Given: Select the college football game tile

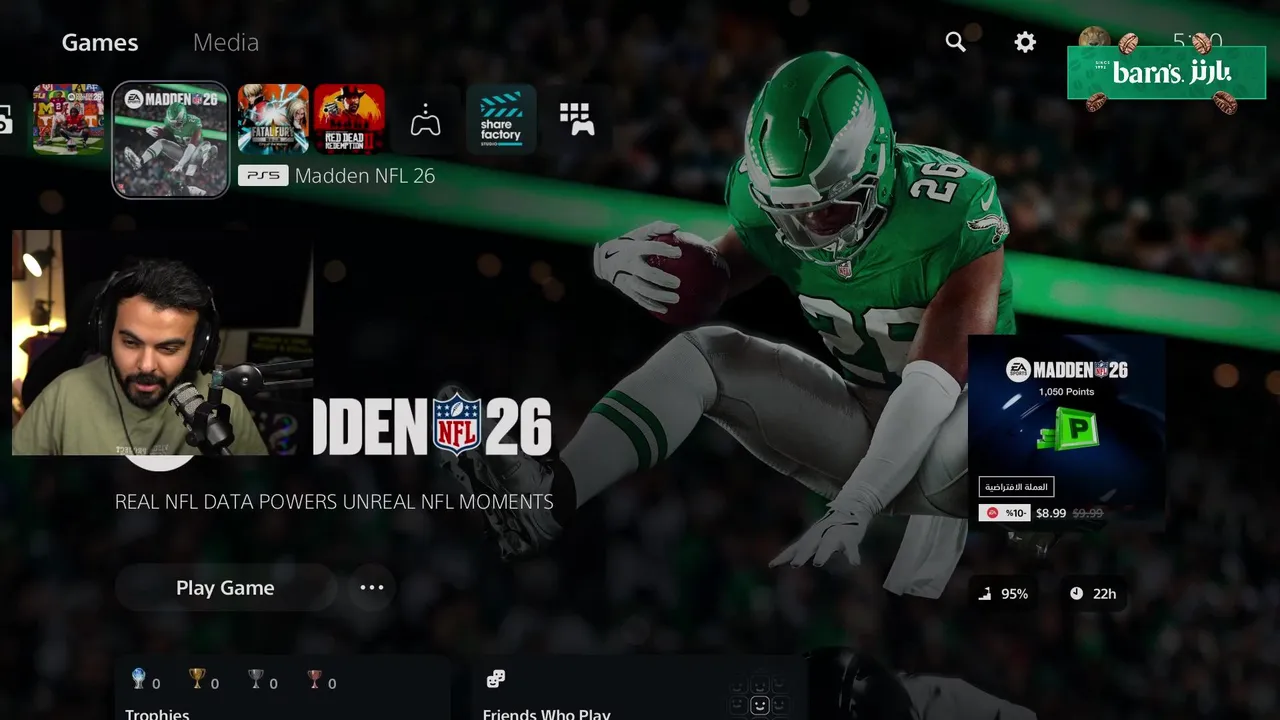Looking at the screenshot, I should pos(68,119).
